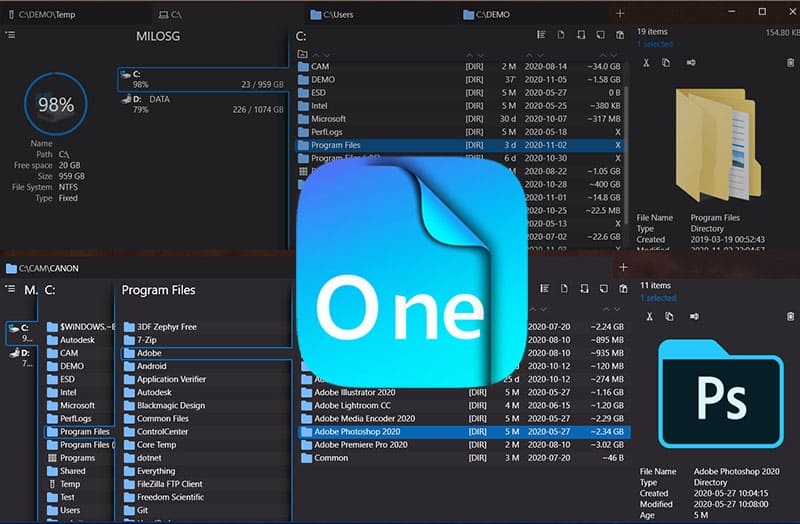Click the 98% disk usage circle
Image resolution: width=800 pixels, height=524 pixels.
[x=56, y=104]
